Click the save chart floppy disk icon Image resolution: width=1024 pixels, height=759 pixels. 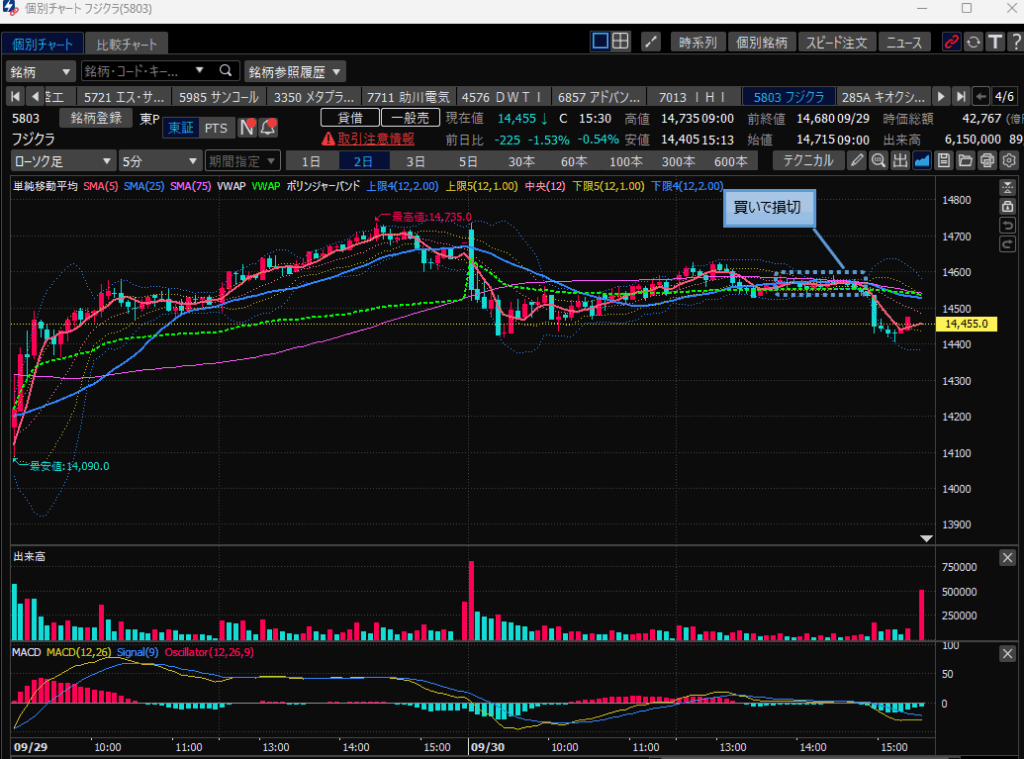pyautogui.click(x=943, y=161)
